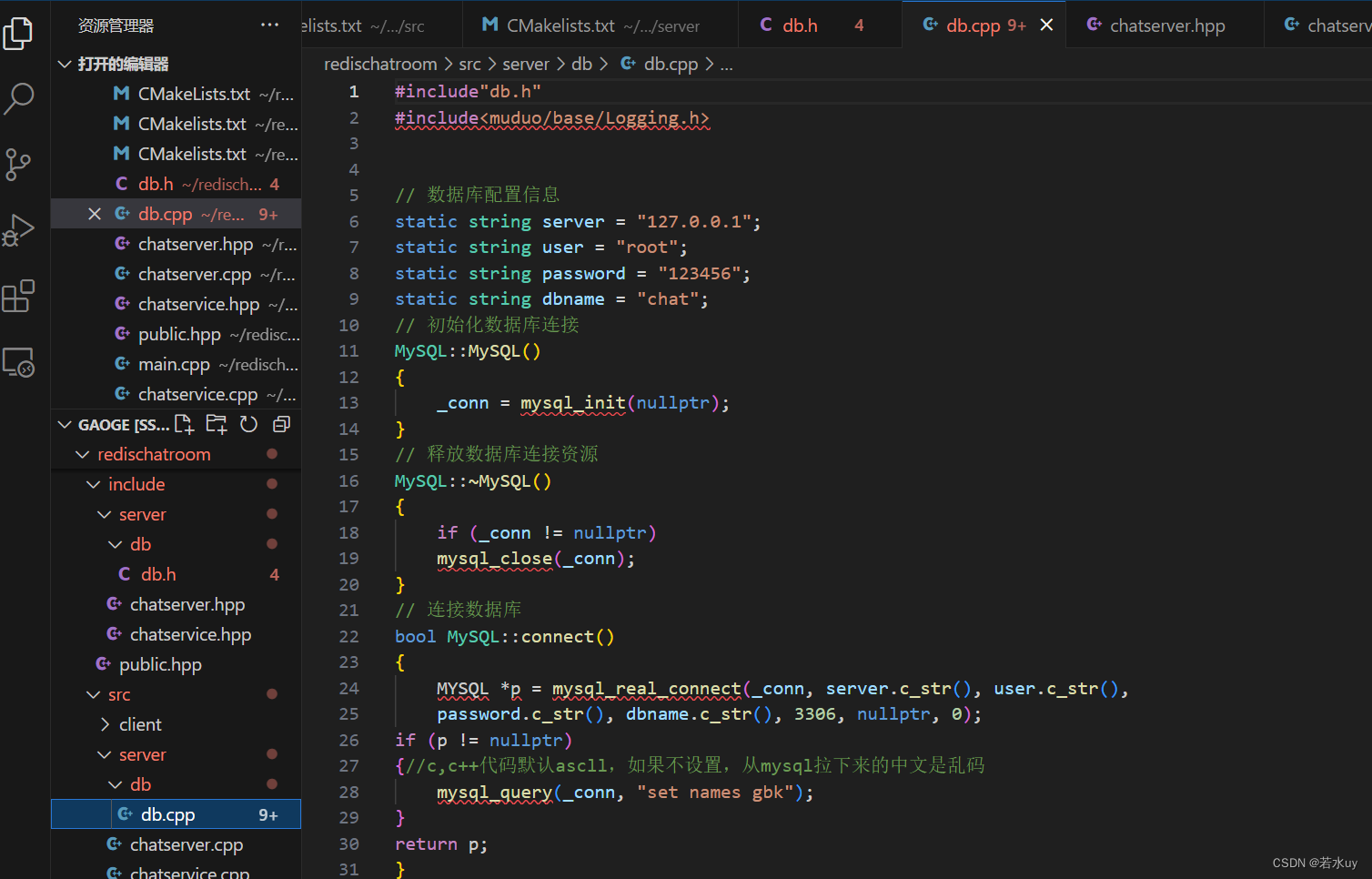Image resolution: width=1372 pixels, height=879 pixels.
Task: Refresh the GAOGE explorer tree
Action: point(248,424)
